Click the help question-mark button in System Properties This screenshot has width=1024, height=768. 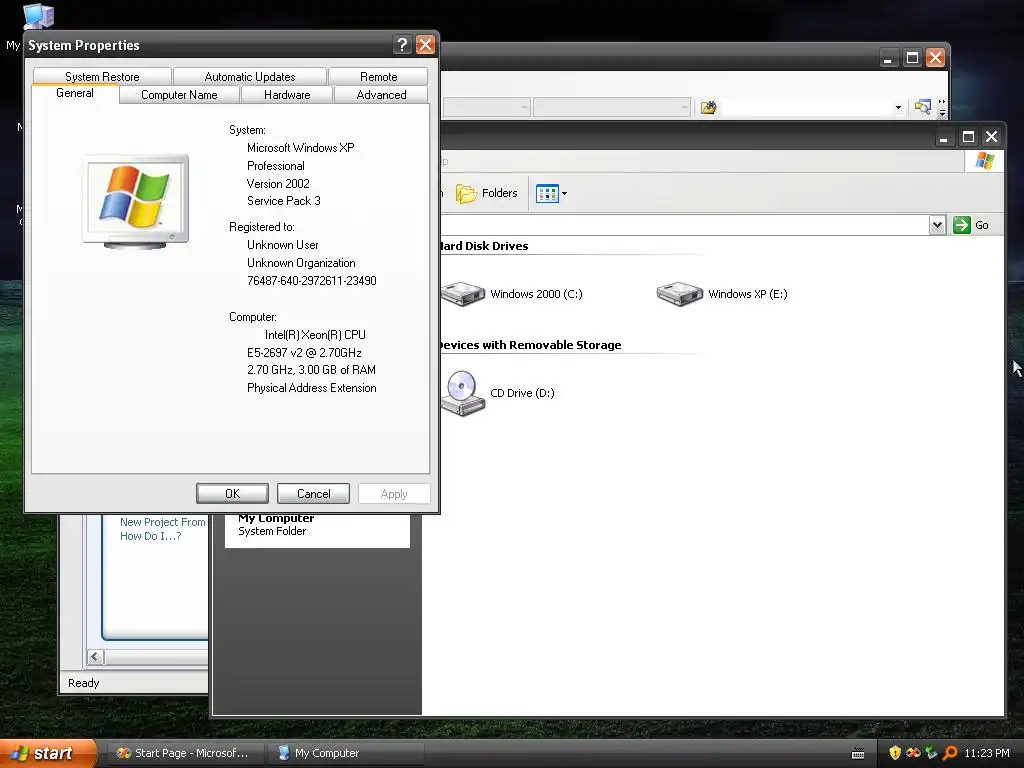tap(402, 44)
